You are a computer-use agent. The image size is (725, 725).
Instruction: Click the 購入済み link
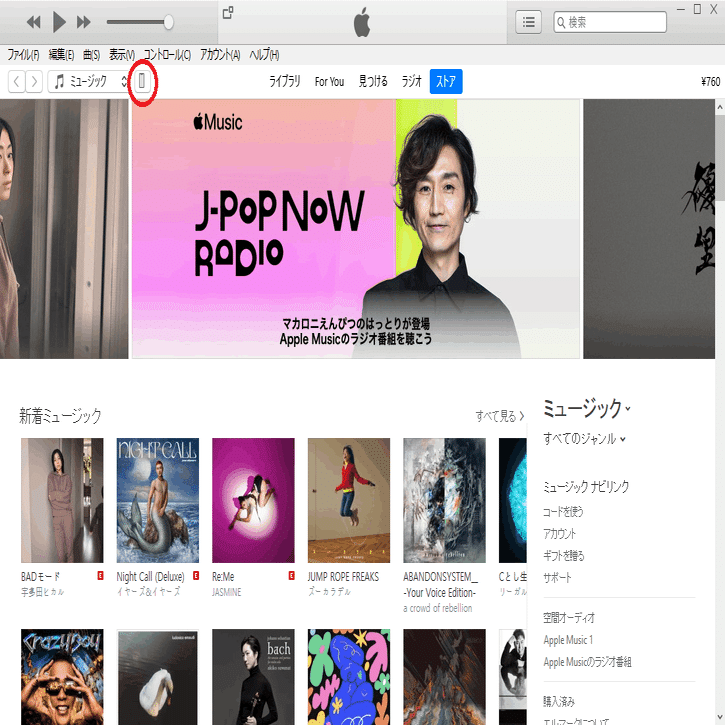click(559, 701)
